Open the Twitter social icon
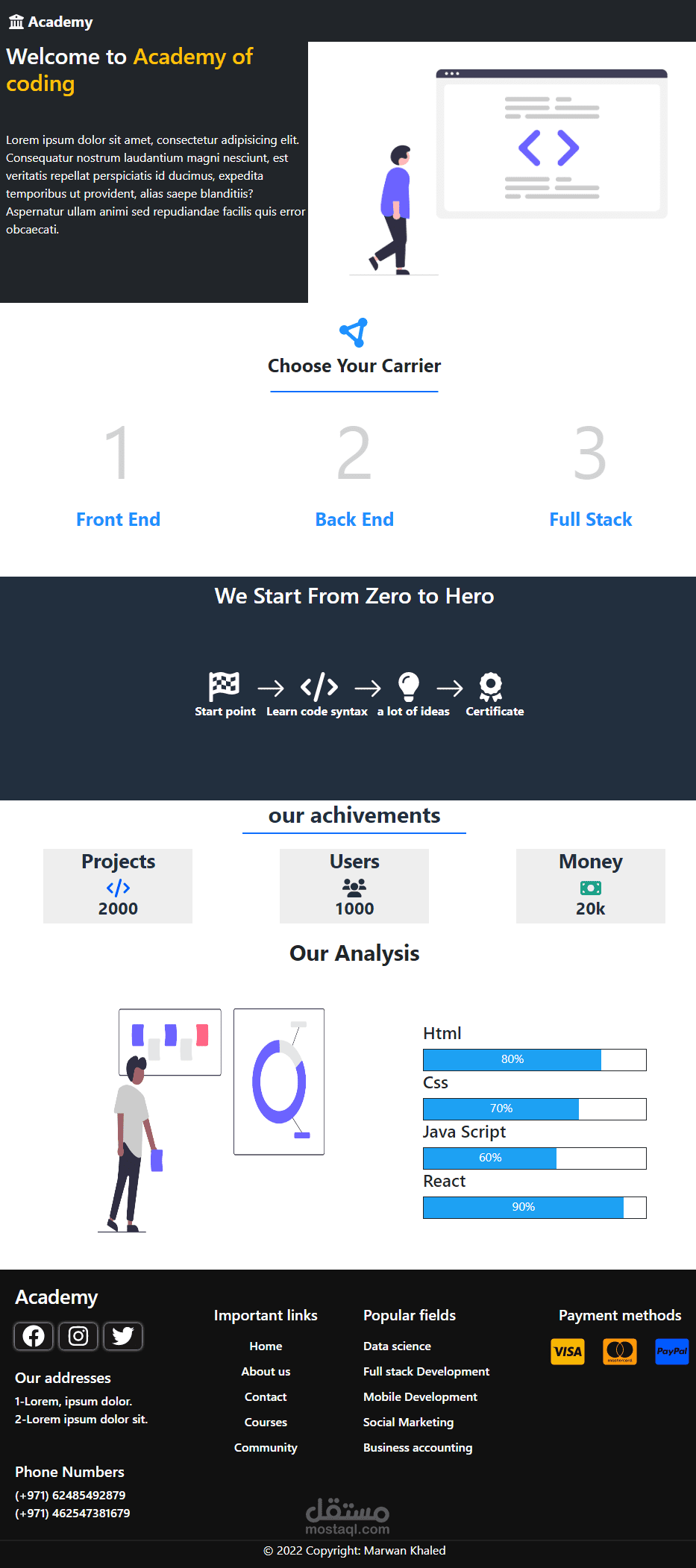This screenshot has width=696, height=1568. pyautogui.click(x=123, y=1336)
